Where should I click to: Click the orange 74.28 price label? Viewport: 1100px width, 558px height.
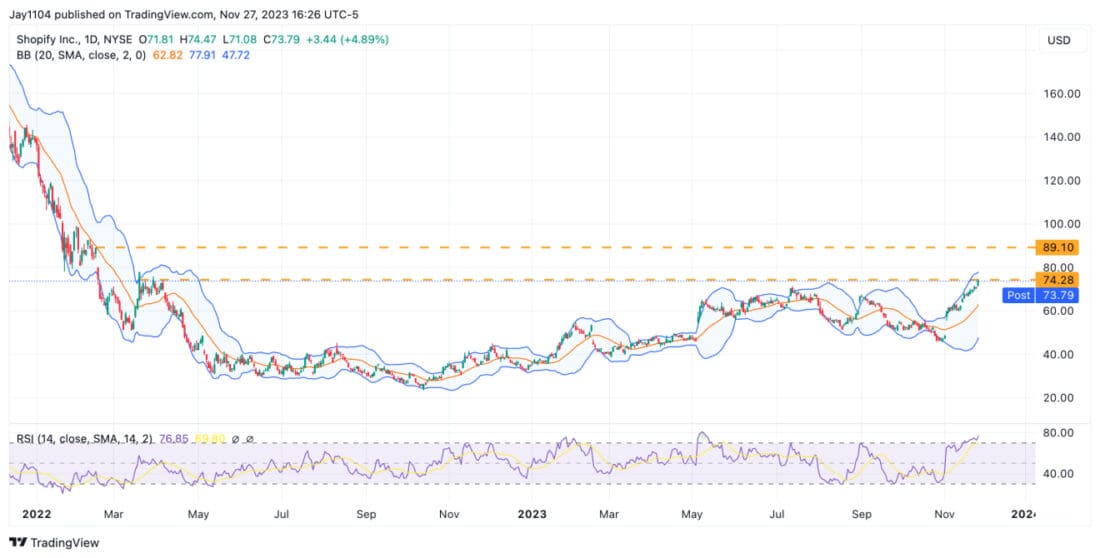pos(1057,281)
